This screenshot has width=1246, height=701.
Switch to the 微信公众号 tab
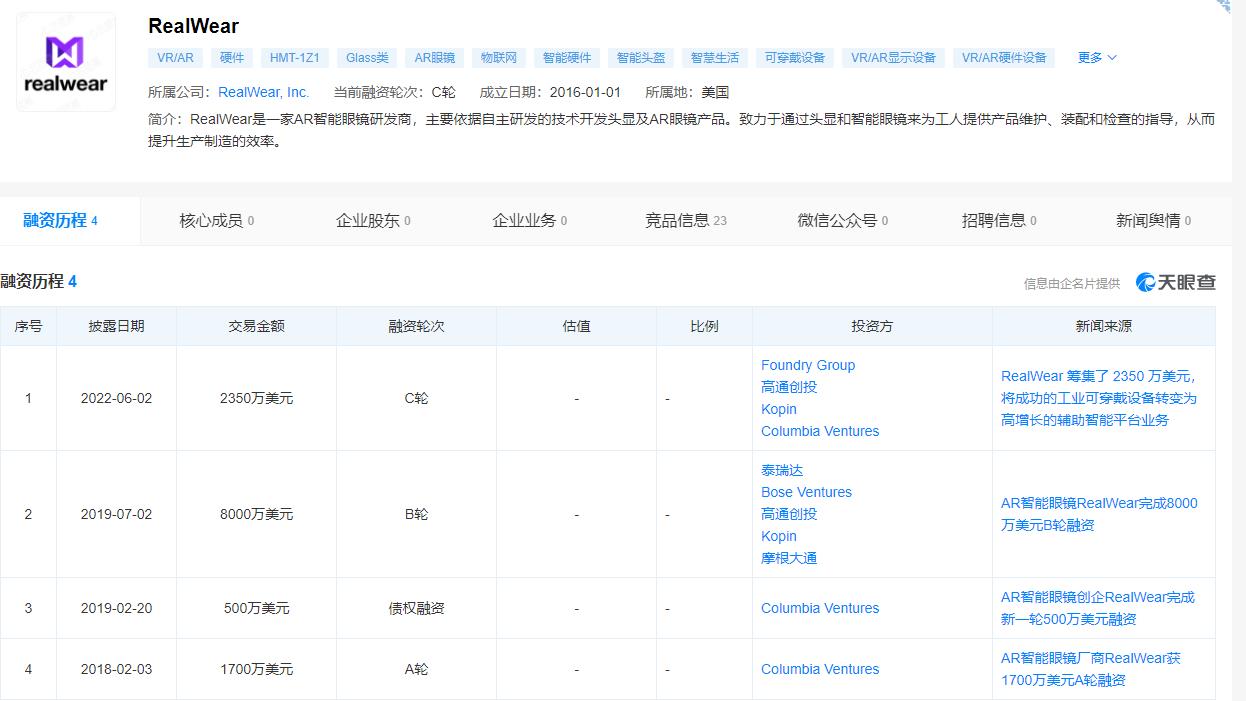tap(842, 221)
